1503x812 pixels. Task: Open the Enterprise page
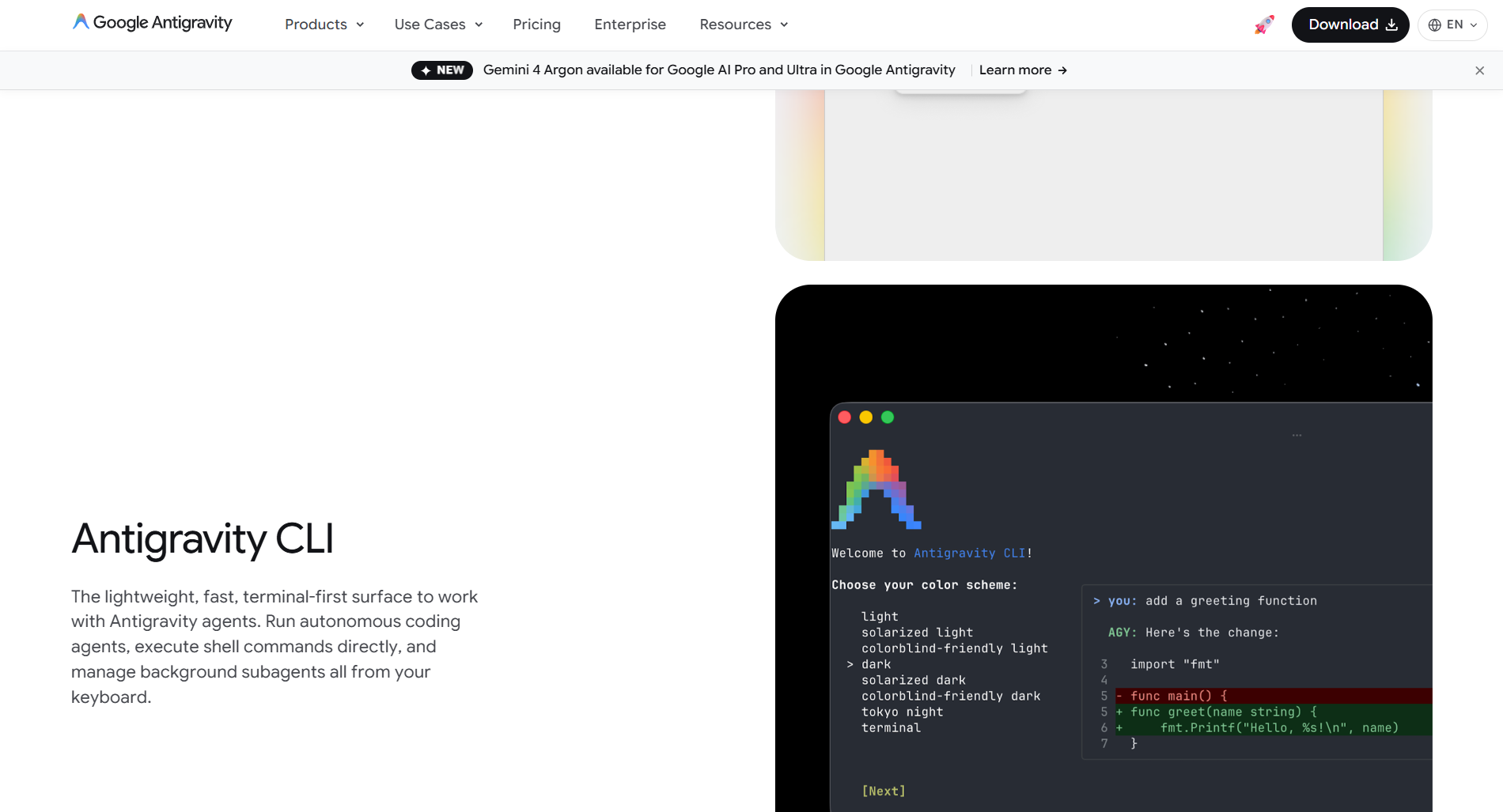click(630, 25)
